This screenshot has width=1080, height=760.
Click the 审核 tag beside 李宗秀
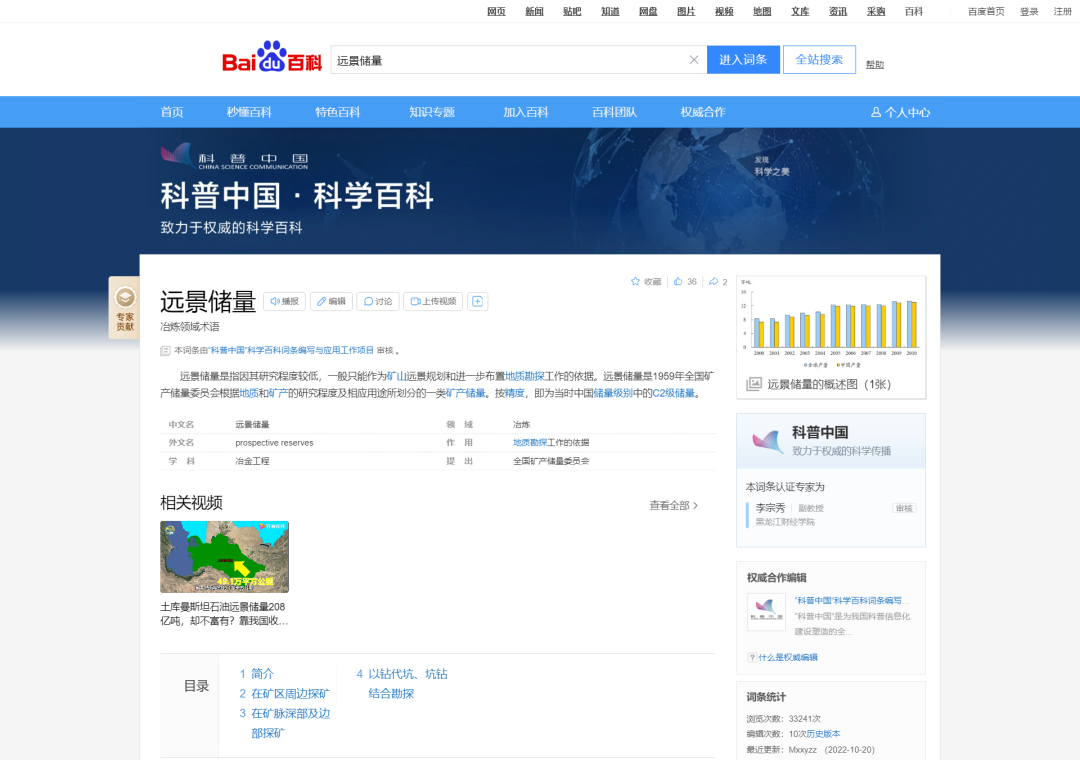(904, 508)
